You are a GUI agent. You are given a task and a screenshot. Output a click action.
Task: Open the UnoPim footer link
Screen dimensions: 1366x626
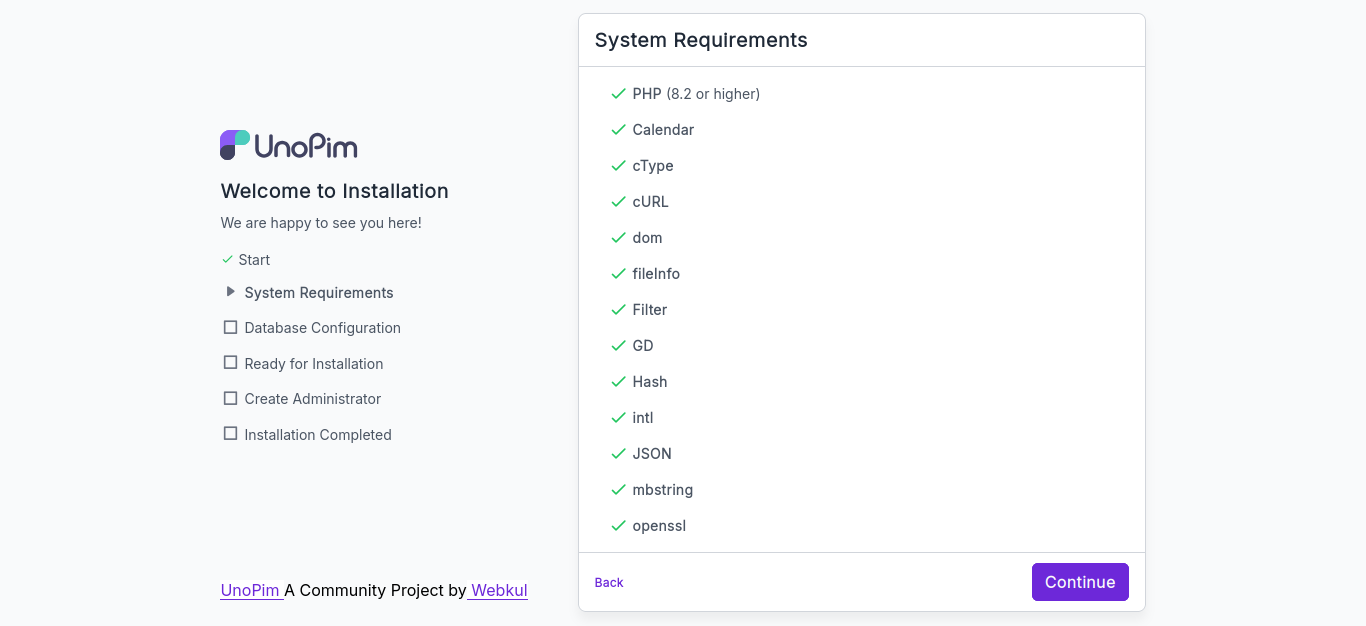pos(252,590)
